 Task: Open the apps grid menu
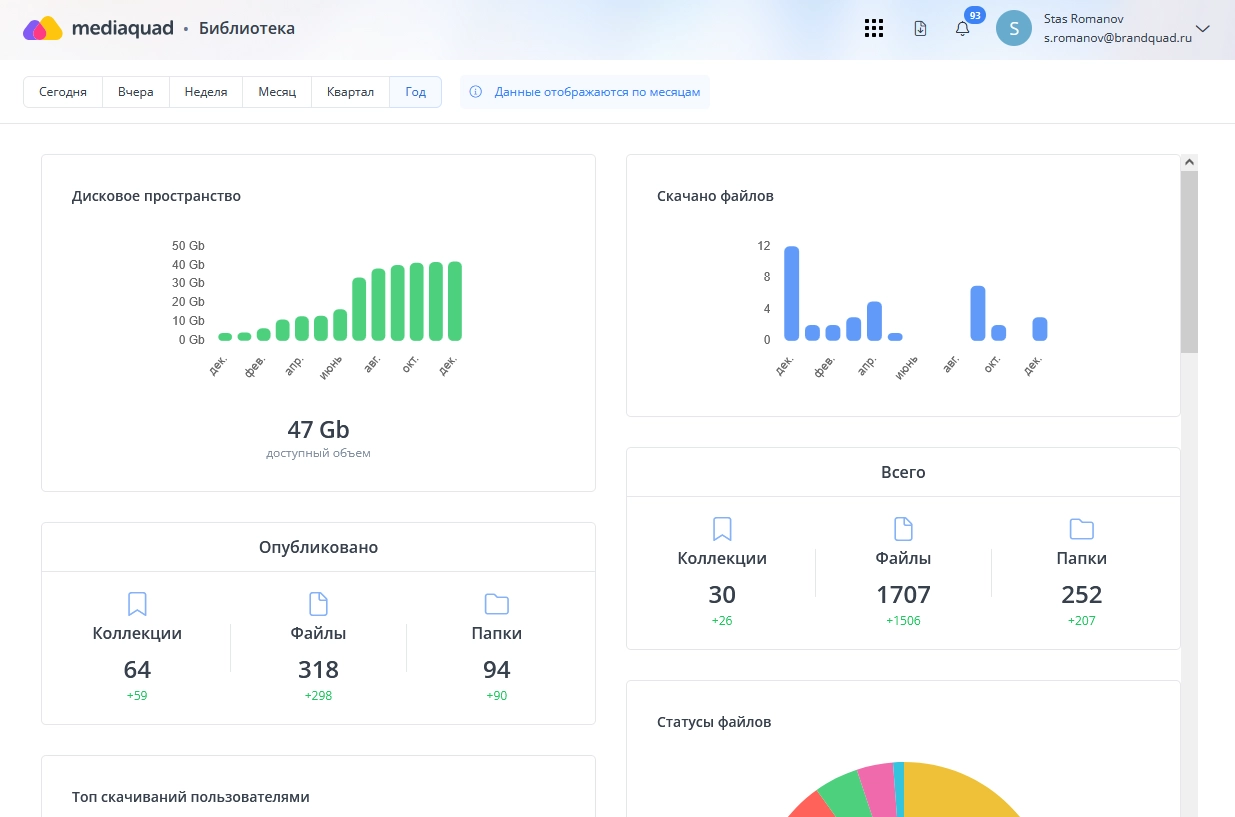(874, 29)
